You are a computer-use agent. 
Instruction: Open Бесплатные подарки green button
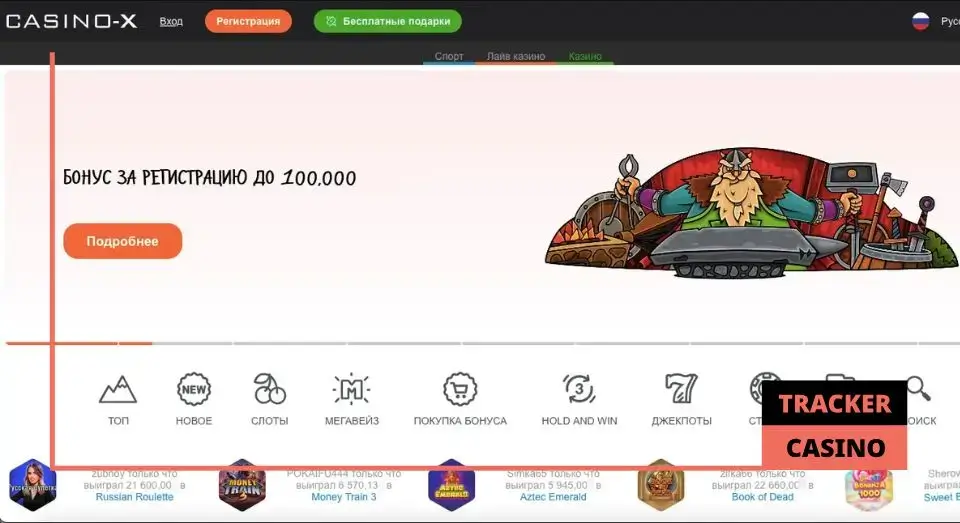tap(388, 21)
